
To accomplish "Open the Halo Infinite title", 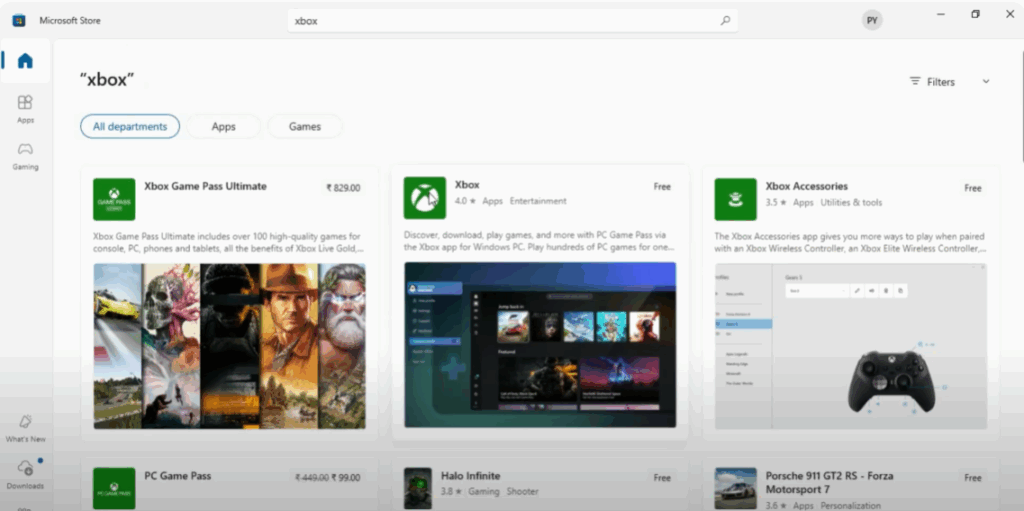I will point(470,476).
